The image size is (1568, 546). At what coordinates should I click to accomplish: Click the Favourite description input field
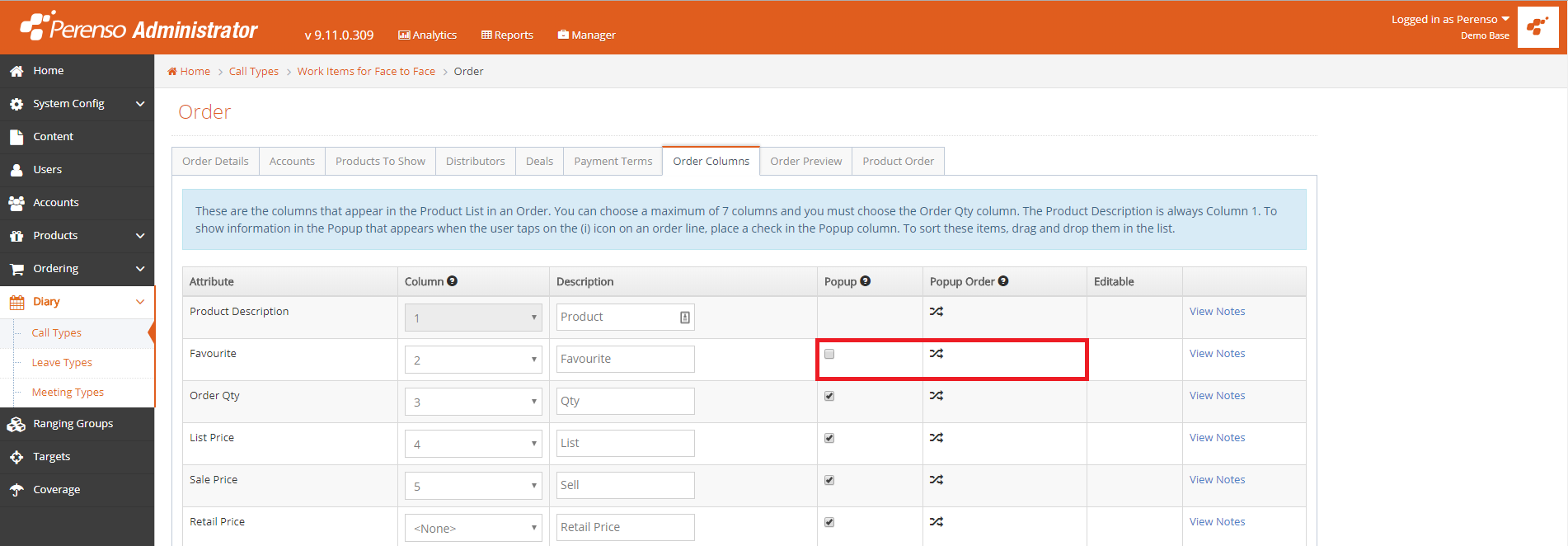tap(626, 360)
